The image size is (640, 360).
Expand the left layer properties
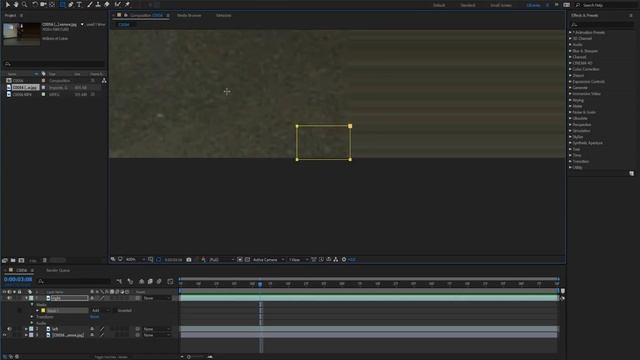tap(26, 329)
